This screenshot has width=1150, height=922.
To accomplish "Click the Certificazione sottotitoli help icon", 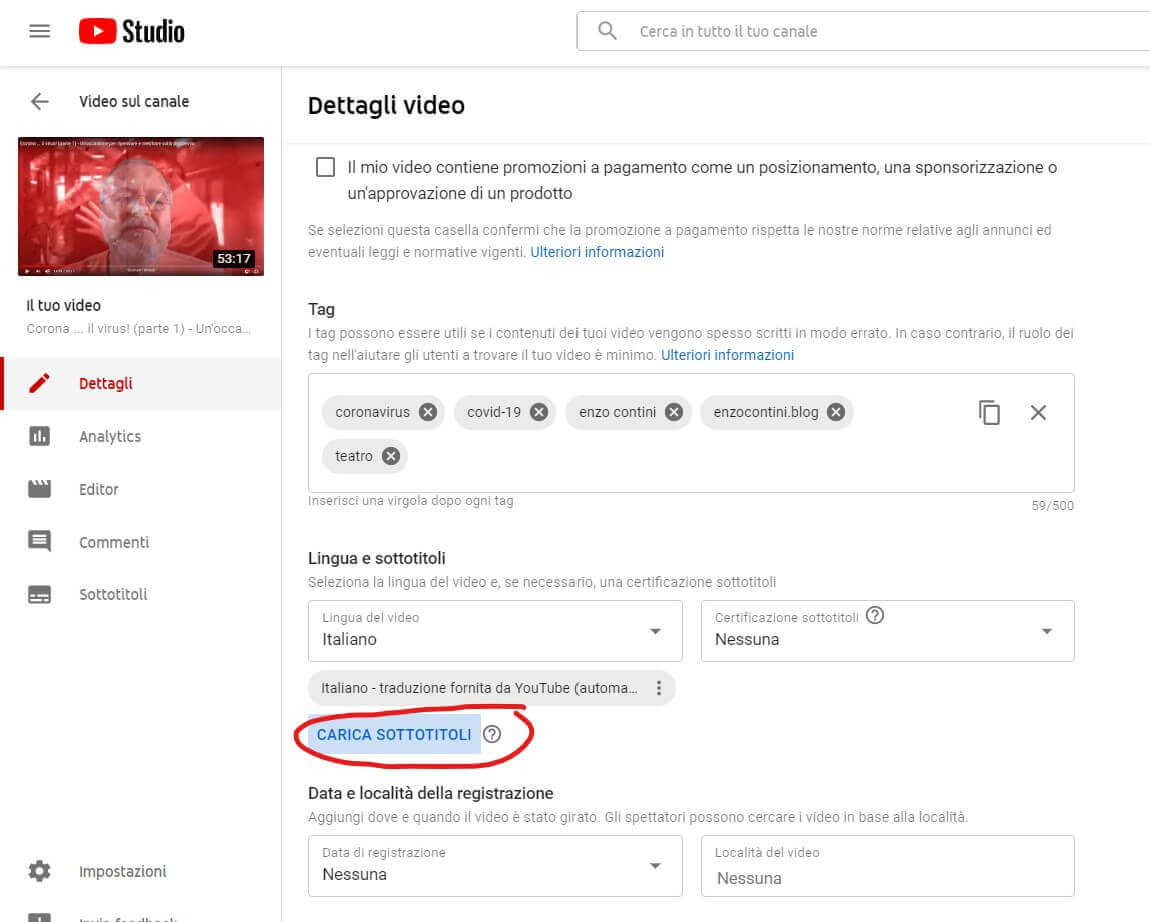I will (875, 616).
